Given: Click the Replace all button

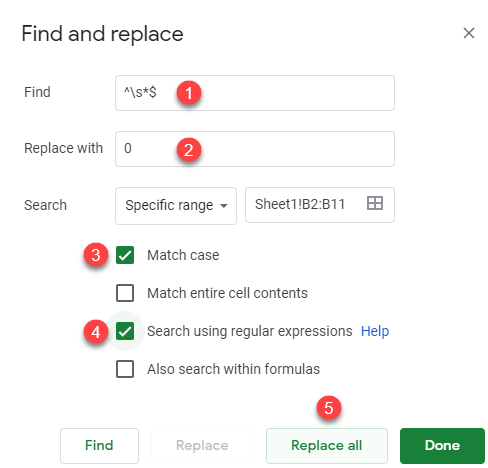Looking at the screenshot, I should pyautogui.click(x=327, y=446).
